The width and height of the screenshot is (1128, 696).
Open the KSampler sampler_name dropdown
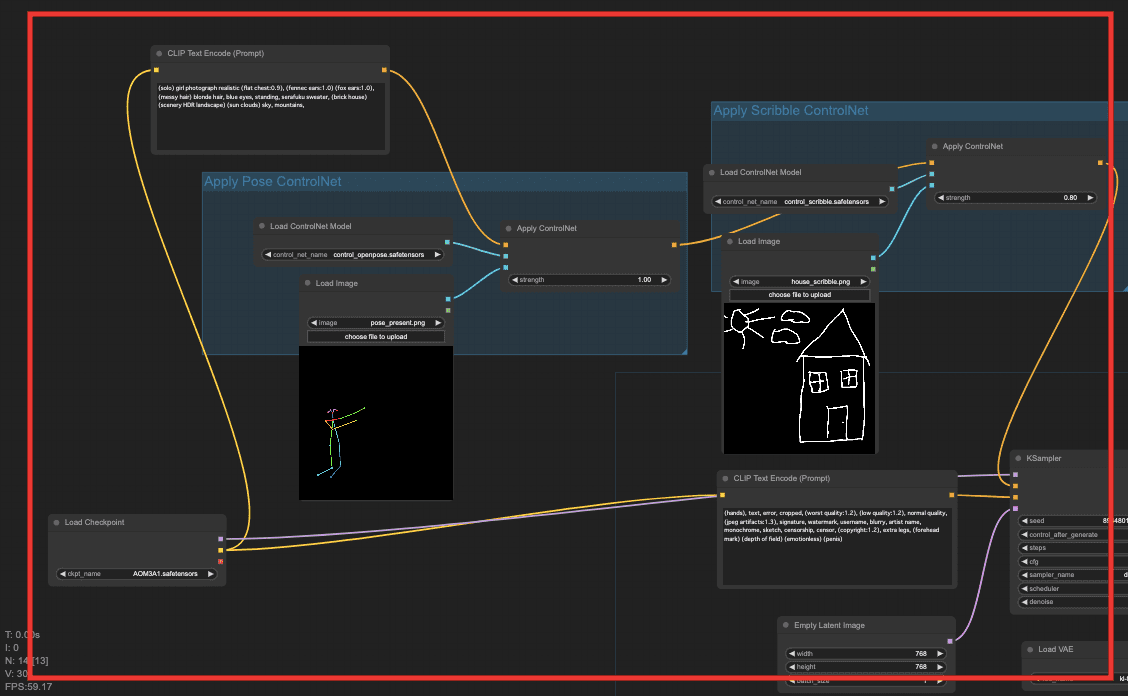[x=1073, y=575]
